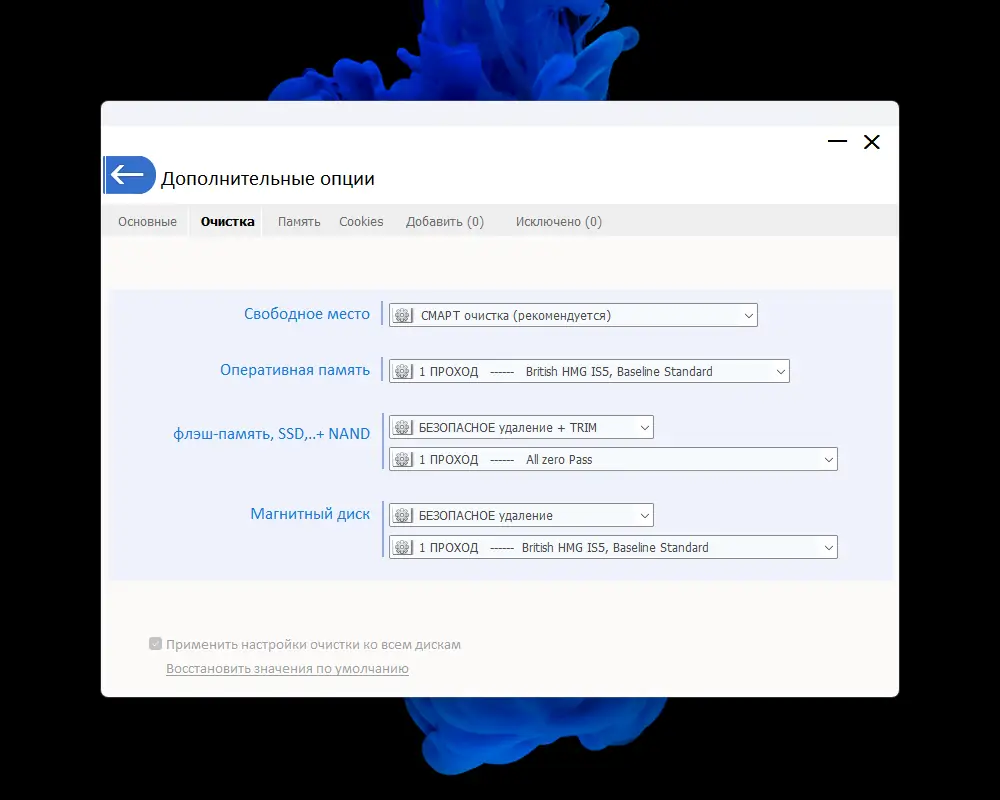Screen dimensions: 1000x800
Task: Click Восстановить значения по умолчанию link
Action: (287, 669)
